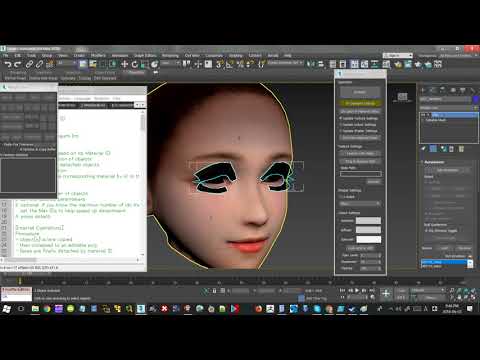Click the Browse button below Strip Path field

coord(373,182)
